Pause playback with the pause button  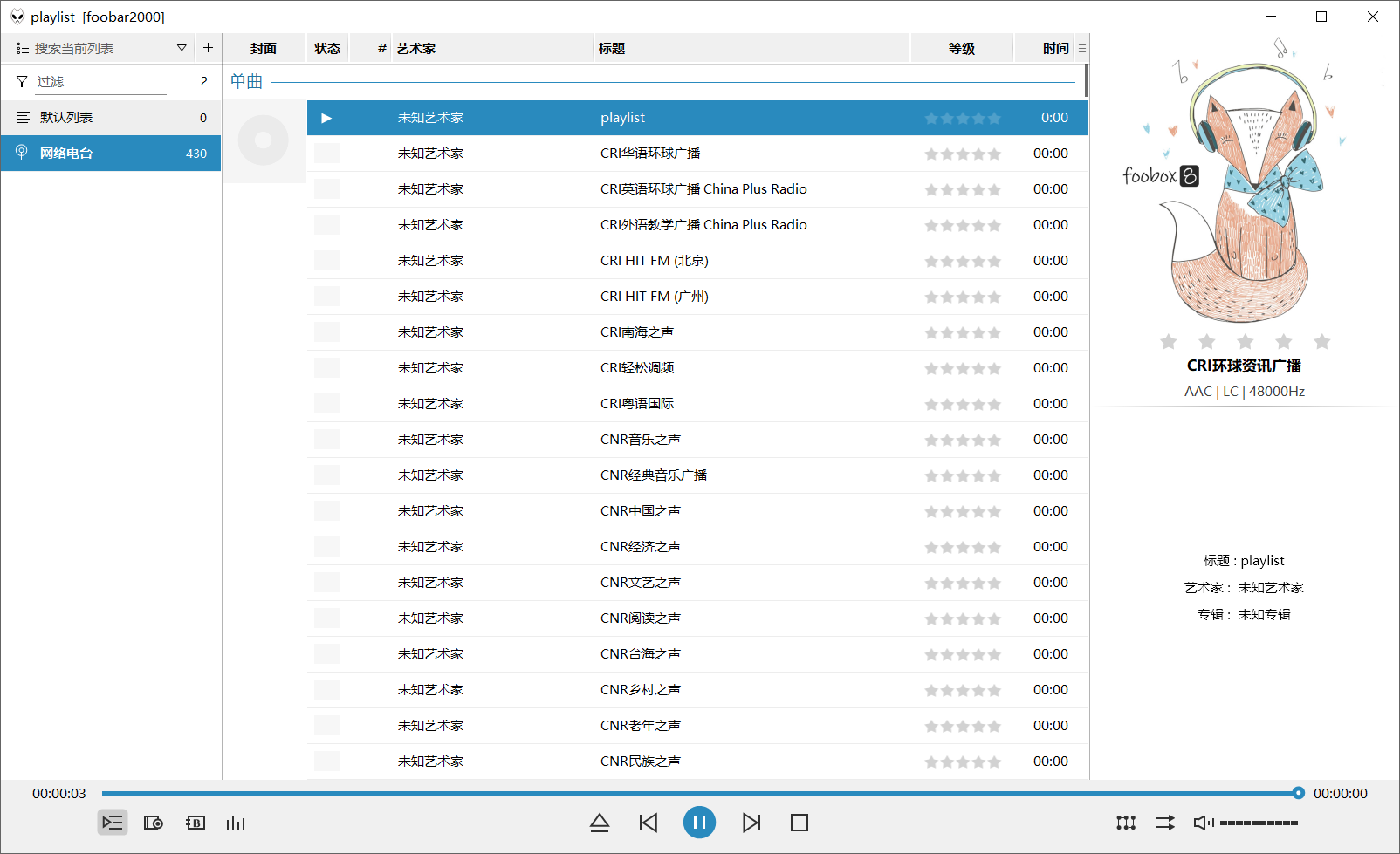(x=699, y=822)
